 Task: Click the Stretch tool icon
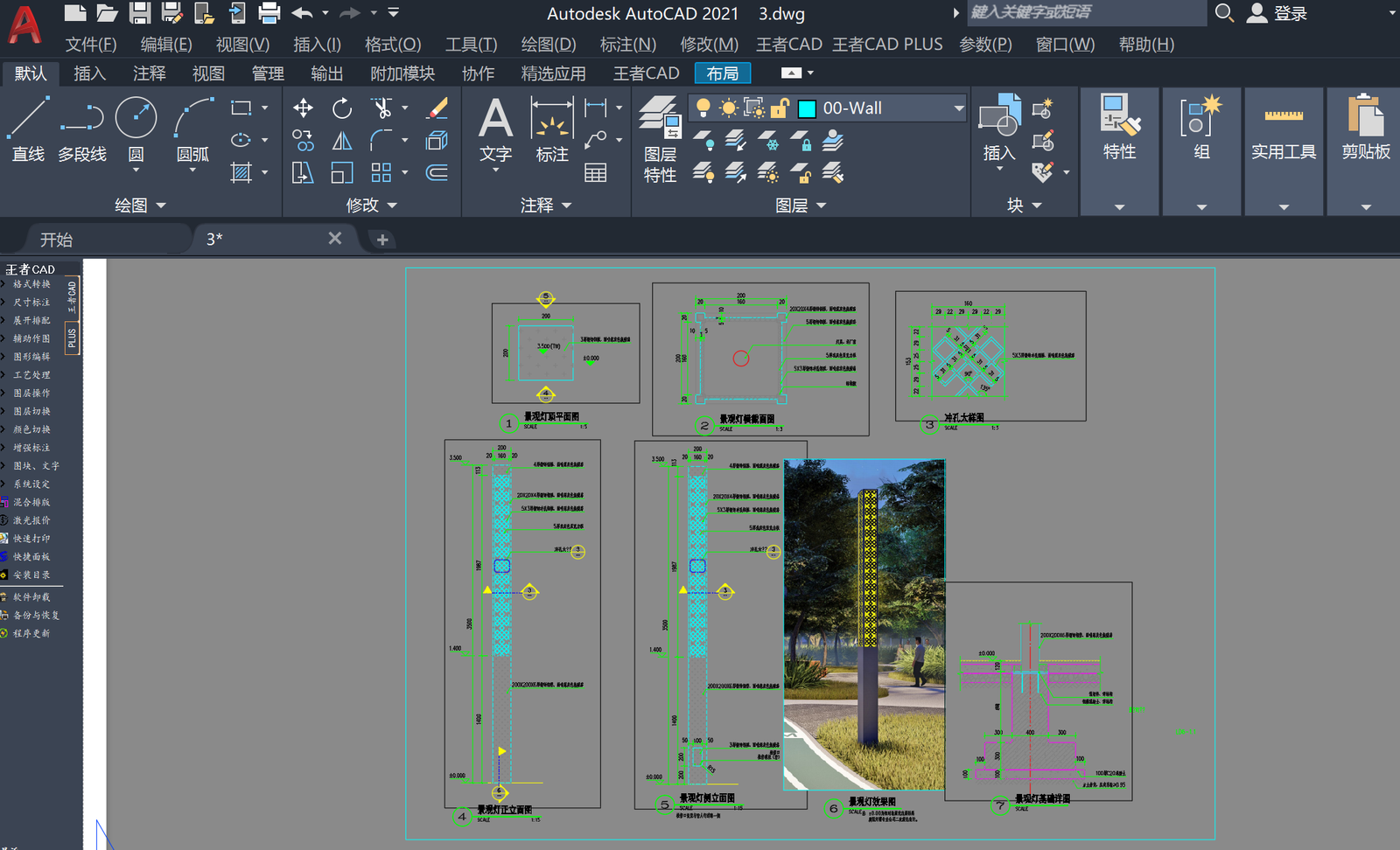(x=303, y=172)
